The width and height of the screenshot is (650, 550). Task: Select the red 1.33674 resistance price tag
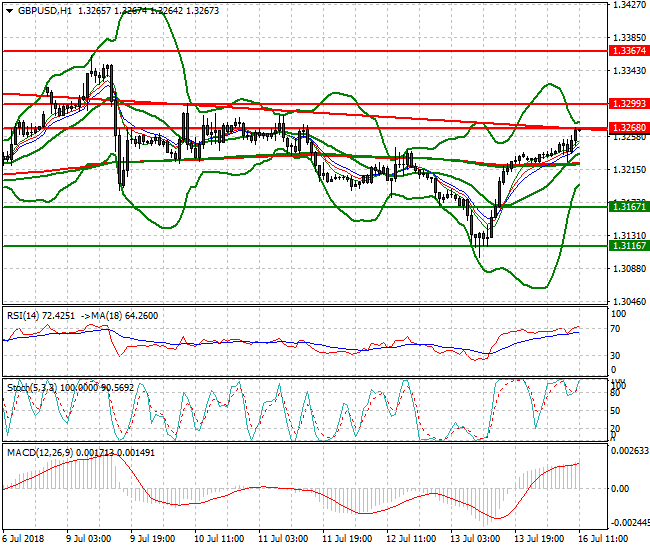click(x=628, y=50)
